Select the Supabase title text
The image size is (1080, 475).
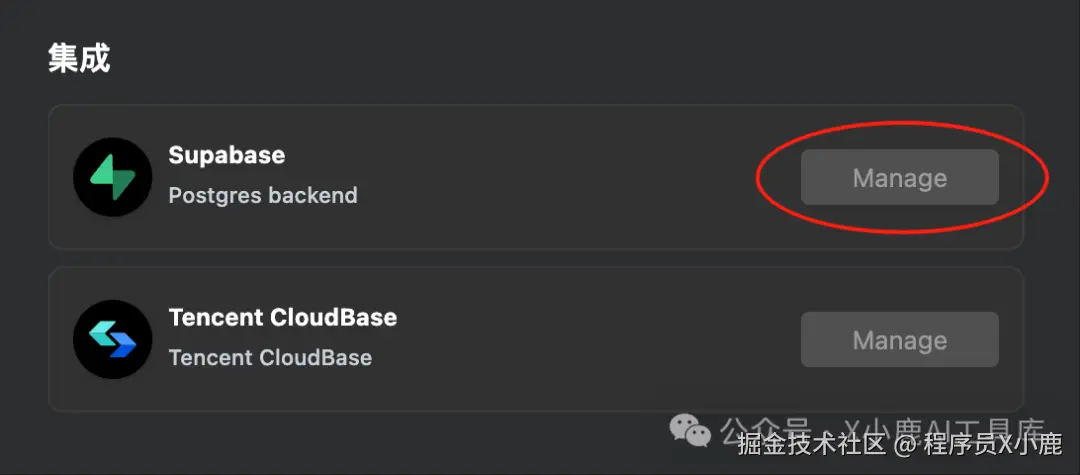227,156
